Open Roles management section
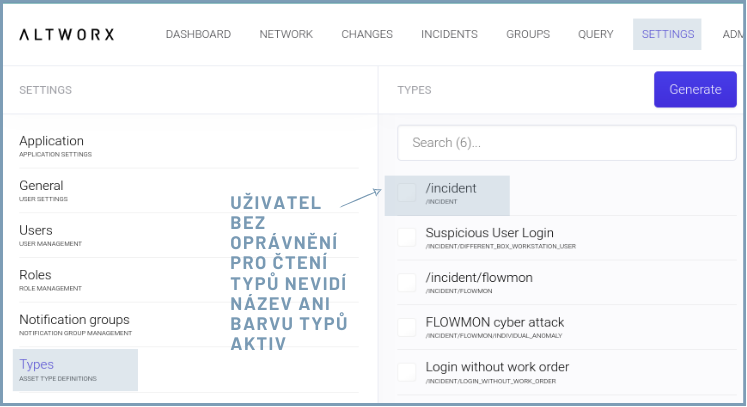 (36, 279)
